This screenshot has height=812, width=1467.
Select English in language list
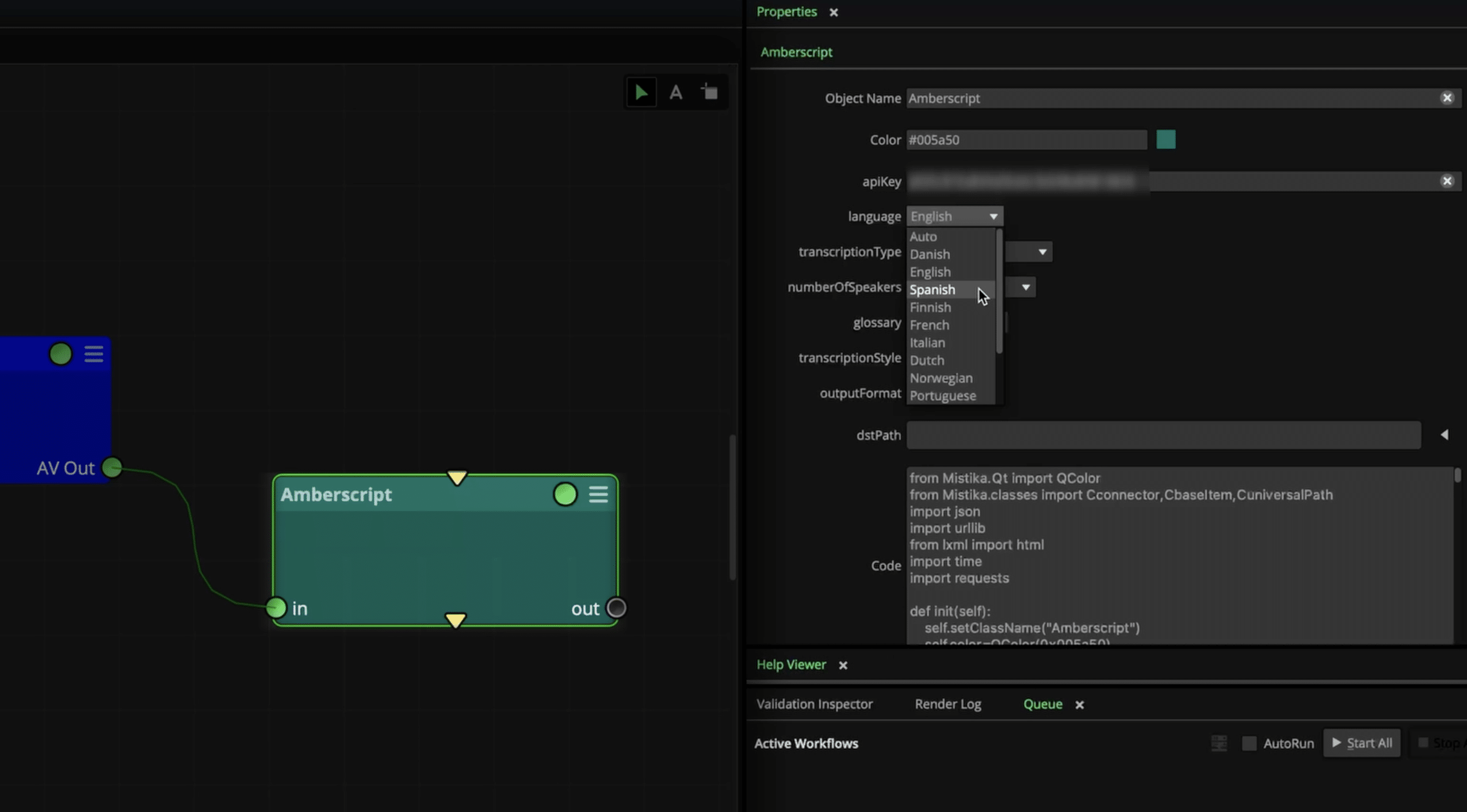[x=952, y=272]
